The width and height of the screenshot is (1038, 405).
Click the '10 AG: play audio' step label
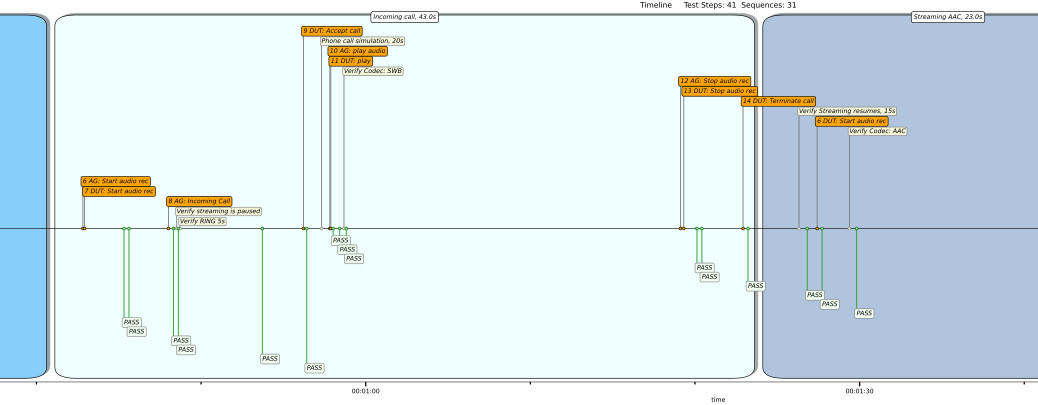tap(357, 51)
